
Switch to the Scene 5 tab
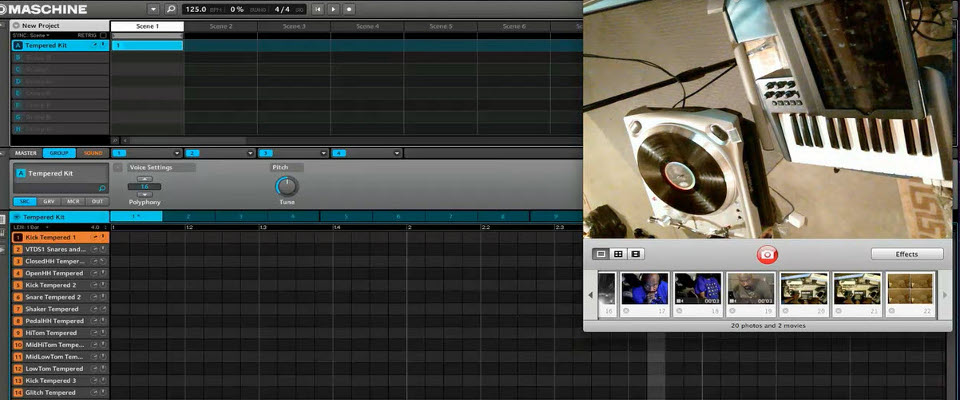click(441, 26)
